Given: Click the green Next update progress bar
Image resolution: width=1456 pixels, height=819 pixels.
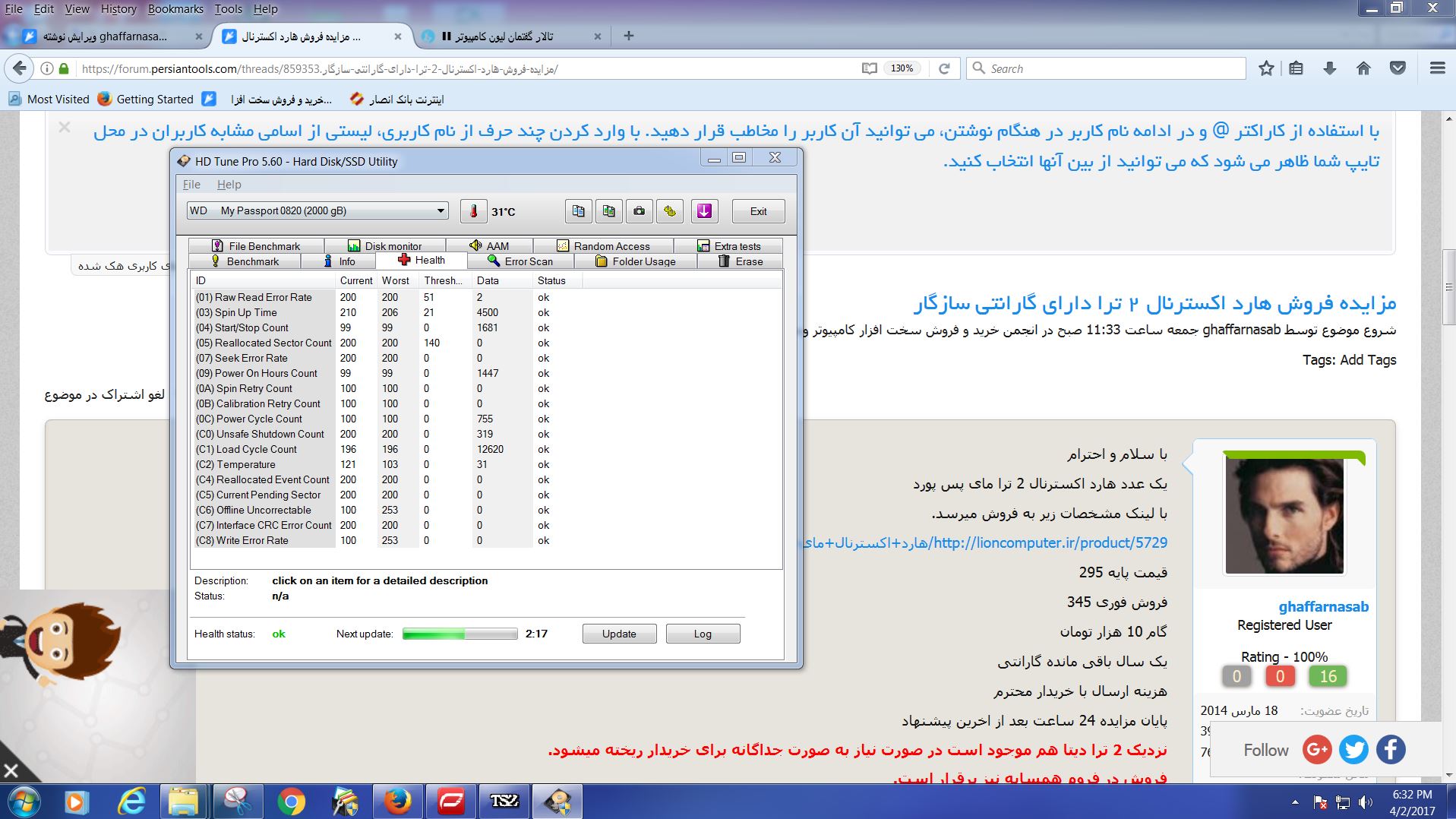Looking at the screenshot, I should click(460, 634).
